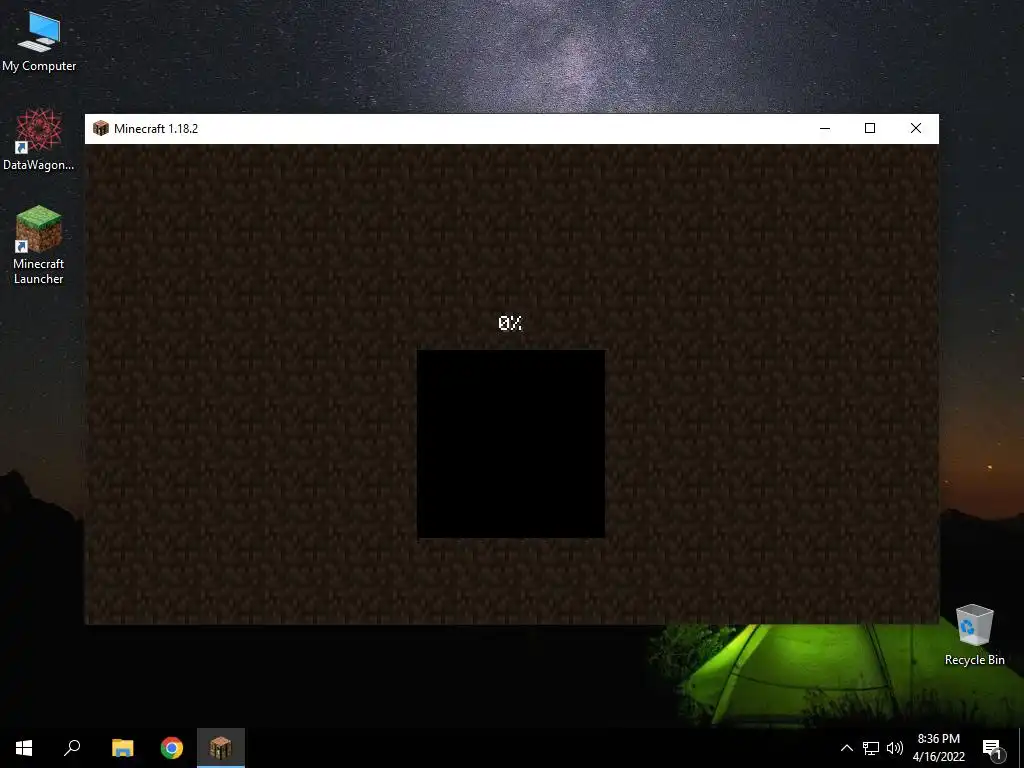Click the Minecraft 1.18.2 window title
The height and width of the screenshot is (768, 1024).
[156, 129]
